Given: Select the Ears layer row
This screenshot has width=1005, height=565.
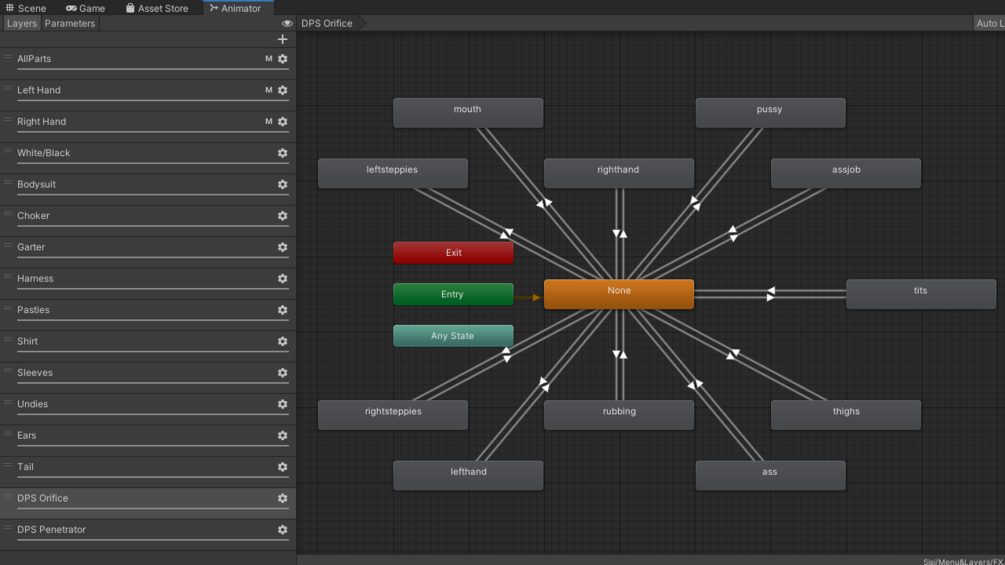Looking at the screenshot, I should point(148,439).
